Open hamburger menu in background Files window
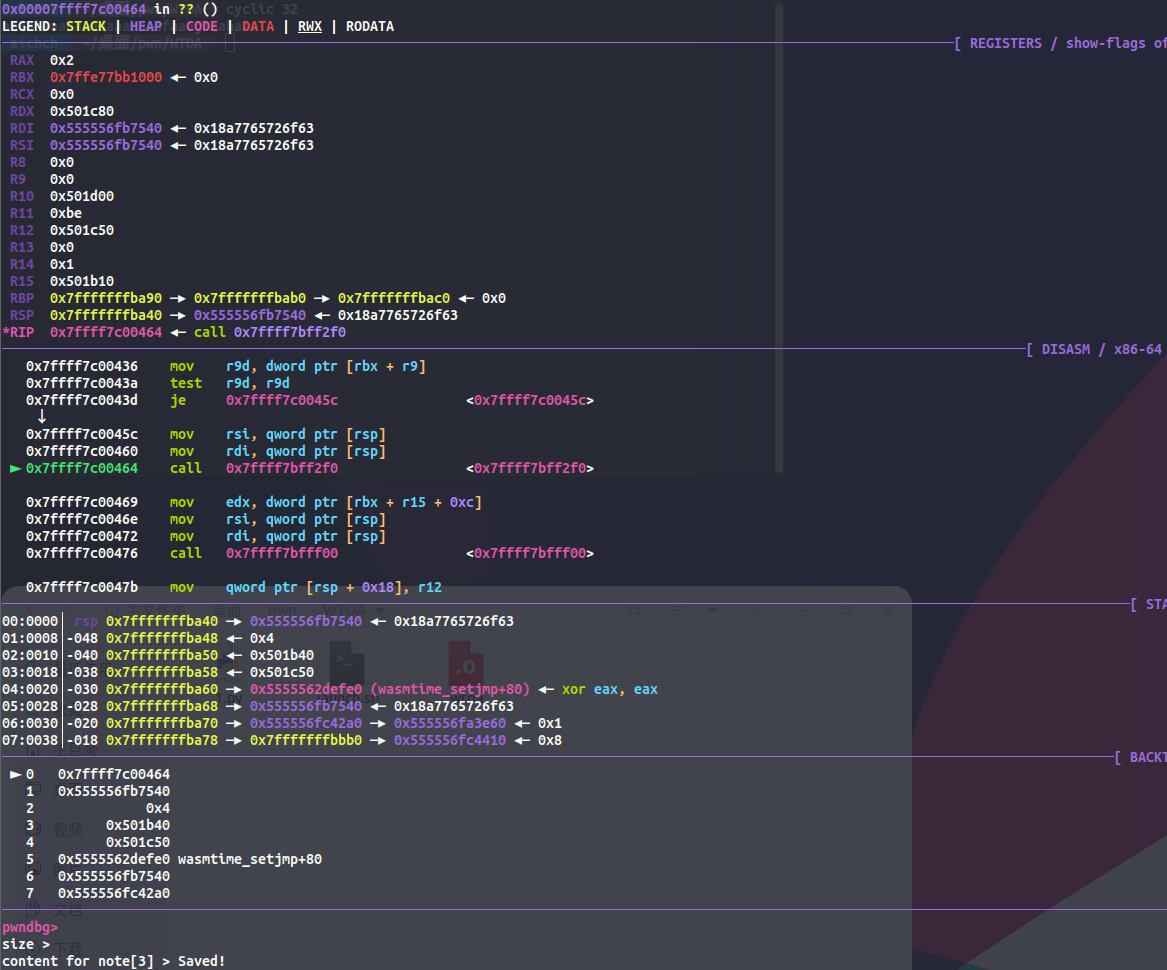Image resolution: width=1167 pixels, height=970 pixels. [677, 610]
